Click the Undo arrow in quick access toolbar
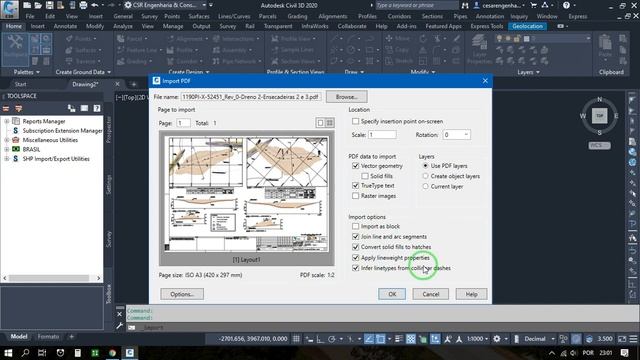This screenshot has height=360, width=640. click(x=95, y=5)
